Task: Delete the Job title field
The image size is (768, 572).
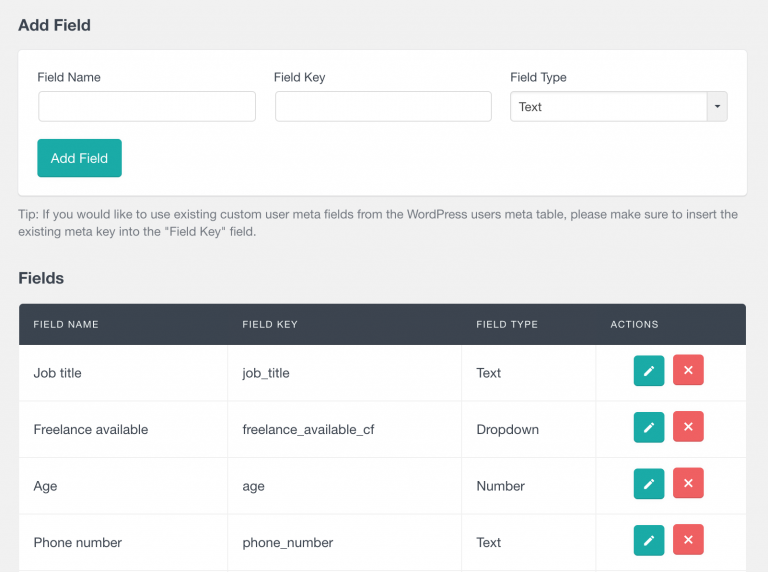Action: pos(688,371)
